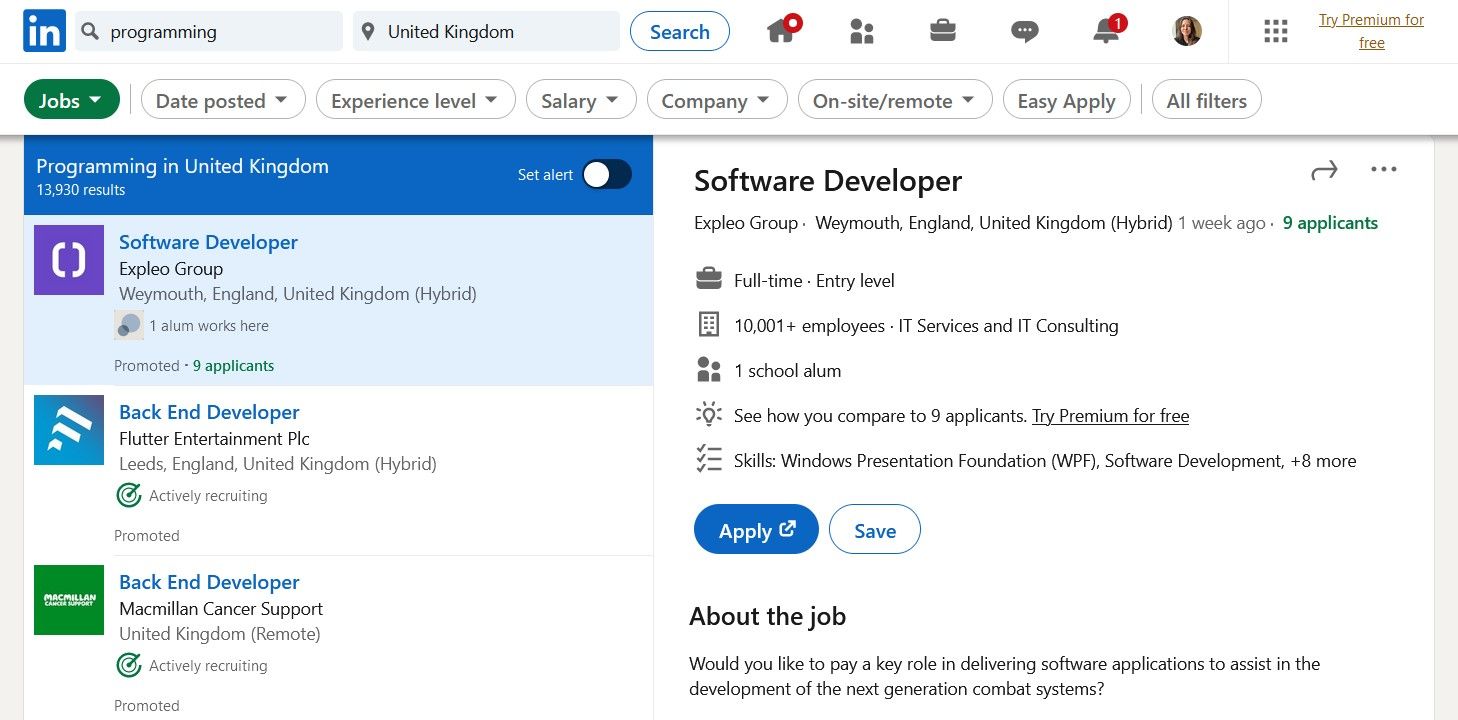Open the Date posted filter dropdown
This screenshot has width=1458, height=720.
(x=222, y=99)
